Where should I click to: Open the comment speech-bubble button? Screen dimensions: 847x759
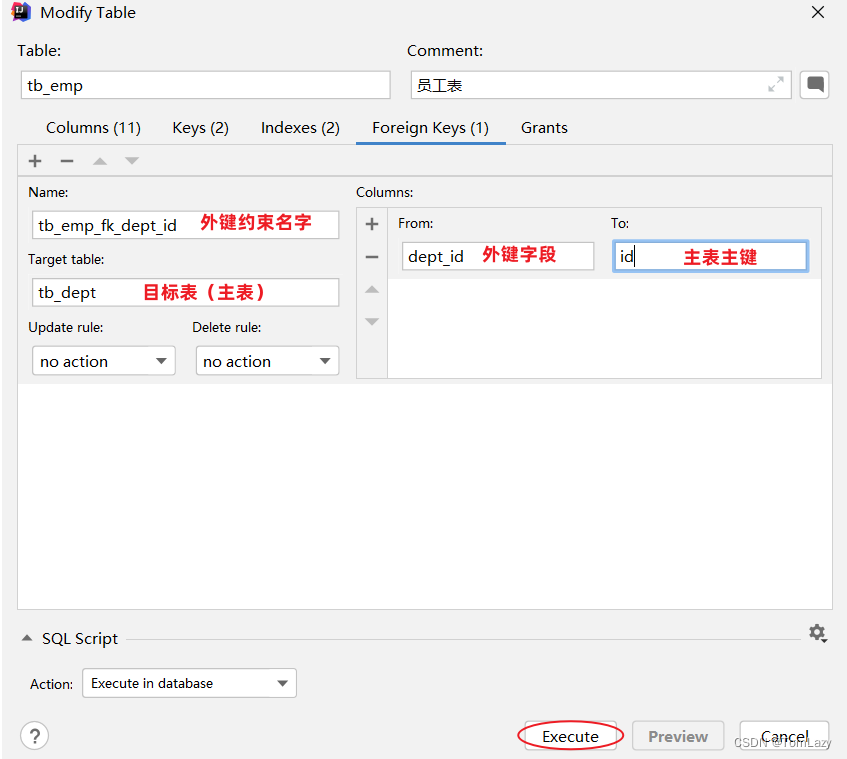click(x=815, y=85)
